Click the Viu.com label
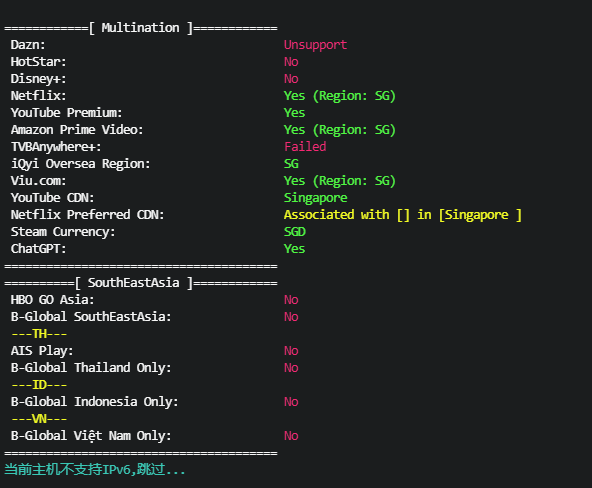 click(39, 181)
